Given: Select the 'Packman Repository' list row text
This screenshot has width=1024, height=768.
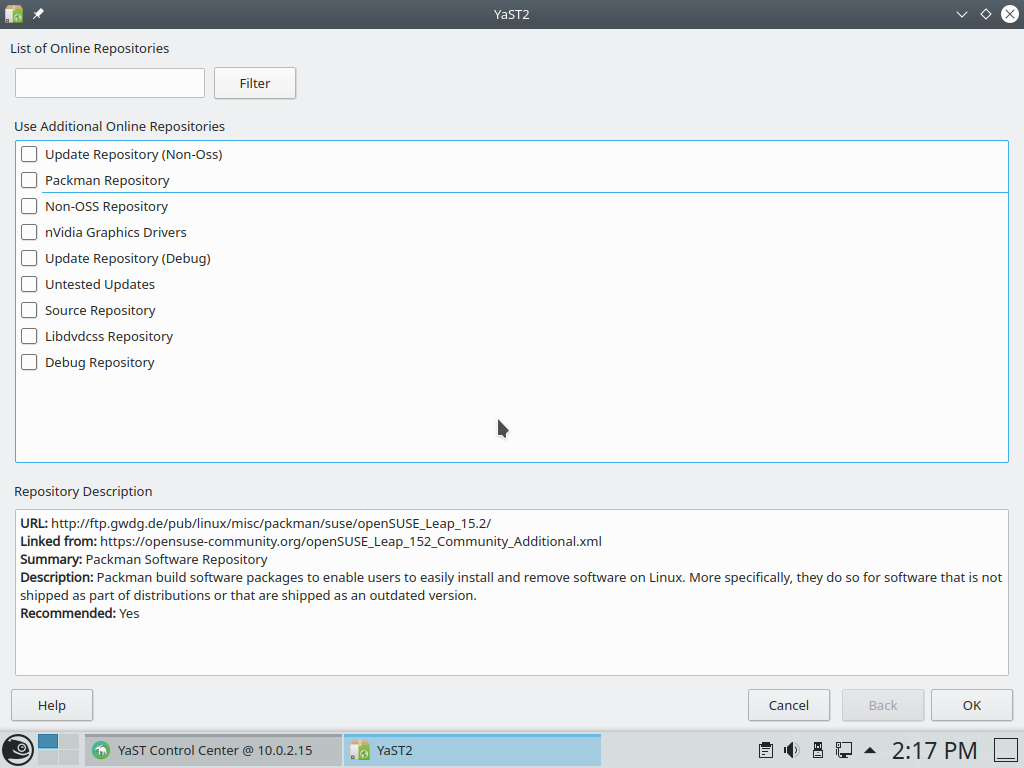Looking at the screenshot, I should click(107, 180).
